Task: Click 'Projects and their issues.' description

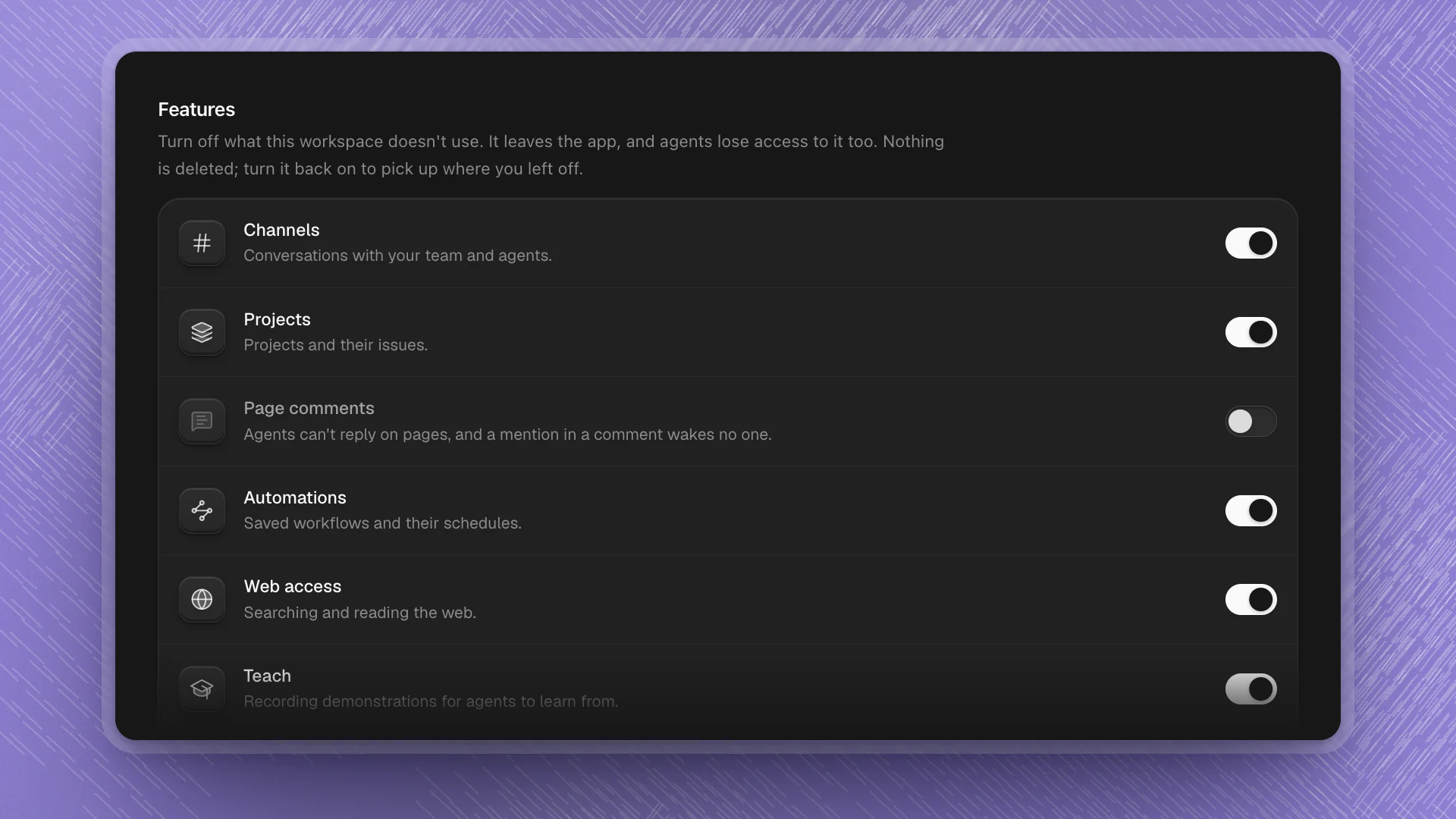Action: [x=335, y=345]
